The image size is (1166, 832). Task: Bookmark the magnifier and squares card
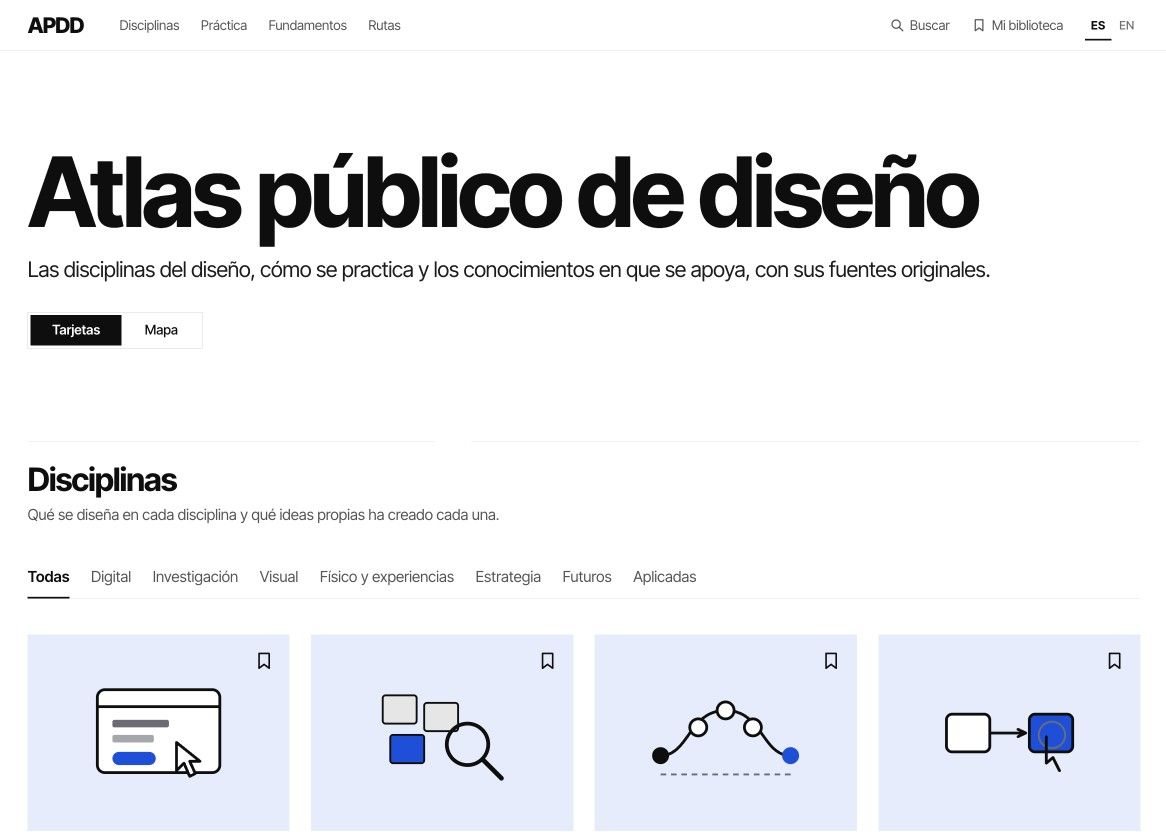(x=547, y=661)
